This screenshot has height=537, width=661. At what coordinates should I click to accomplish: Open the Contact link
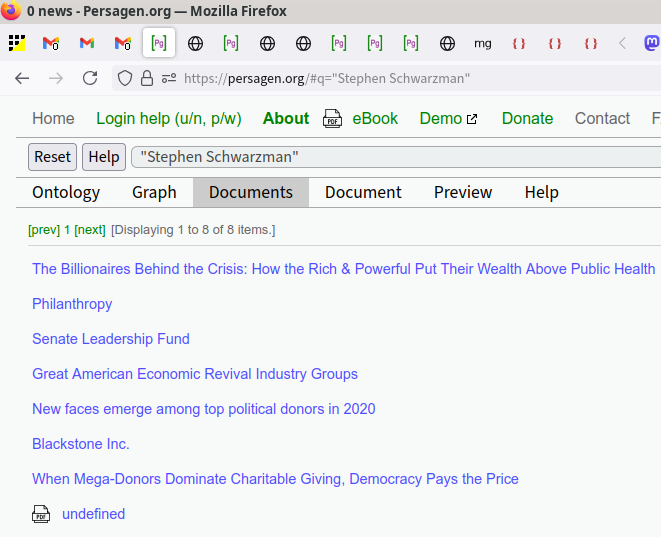pyautogui.click(x=602, y=118)
